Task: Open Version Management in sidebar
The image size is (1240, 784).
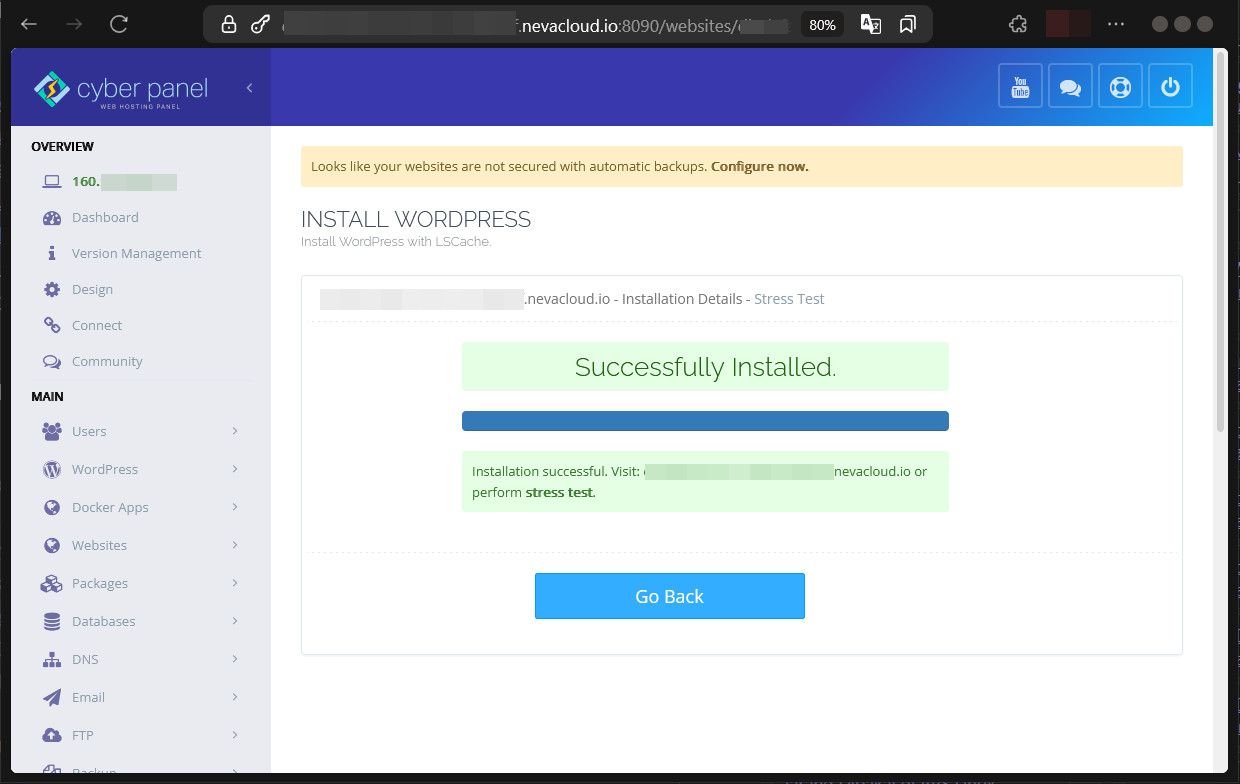Action: (136, 254)
